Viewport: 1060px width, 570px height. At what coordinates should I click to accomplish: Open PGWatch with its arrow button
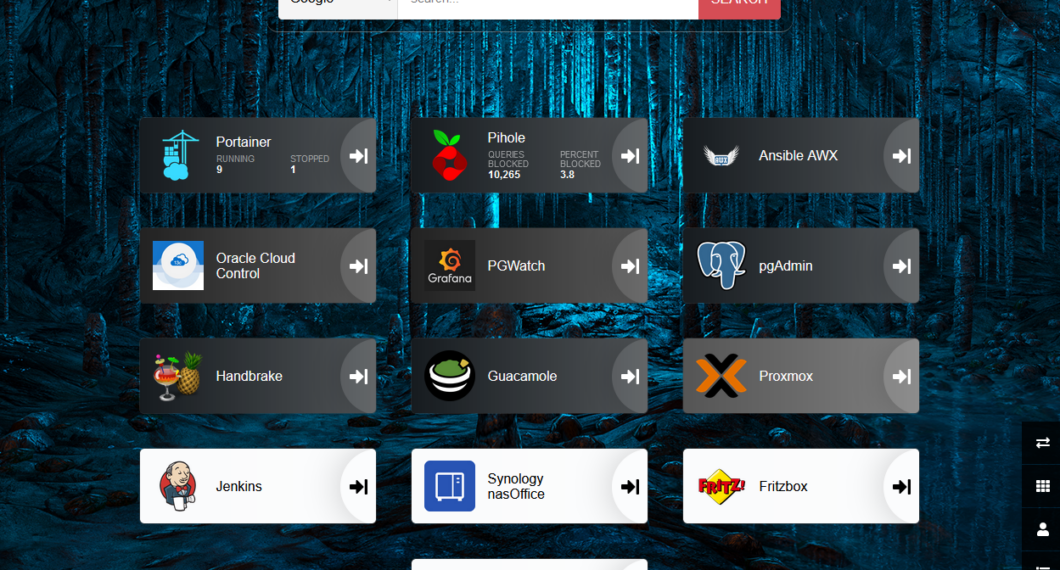click(630, 266)
